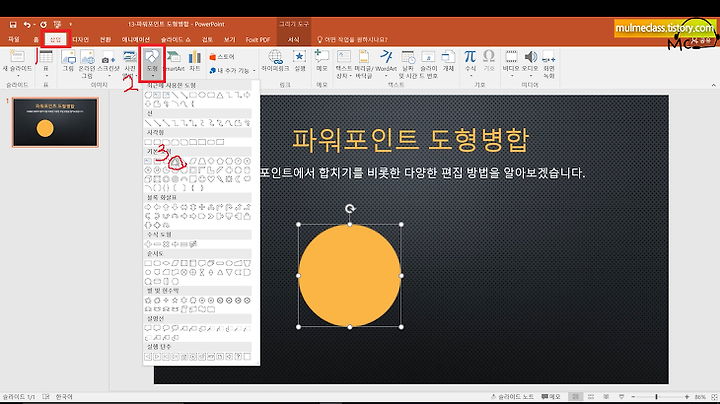Image resolution: width=720 pixels, height=404 pixels.
Task: Insert a 차트 (Chart)
Action: coord(195,61)
